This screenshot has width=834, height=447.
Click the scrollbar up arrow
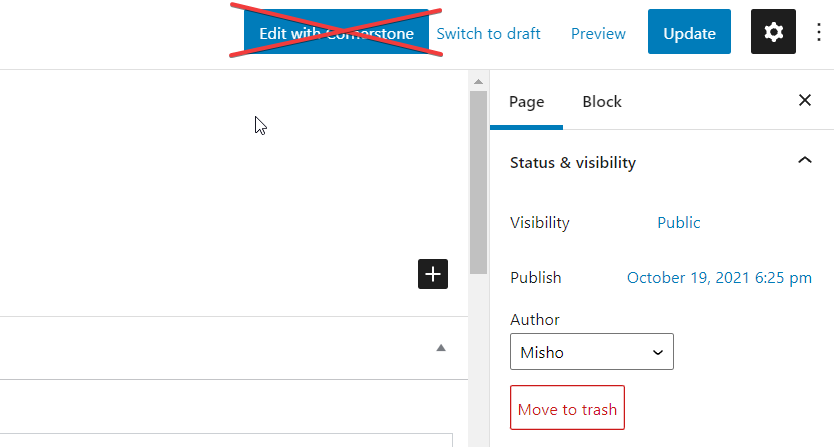[478, 81]
